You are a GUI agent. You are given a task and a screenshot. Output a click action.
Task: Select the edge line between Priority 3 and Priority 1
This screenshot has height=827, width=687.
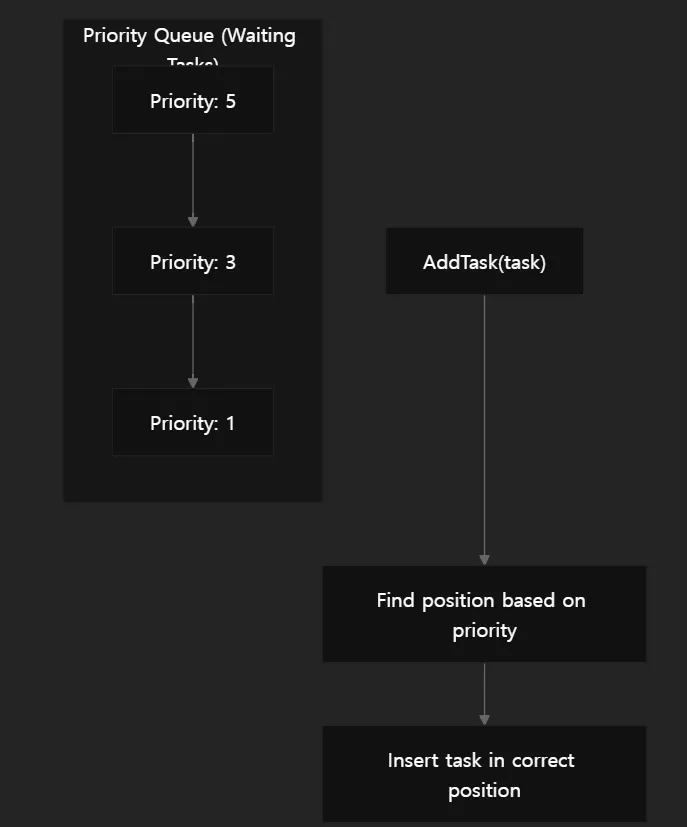pyautogui.click(x=193, y=336)
